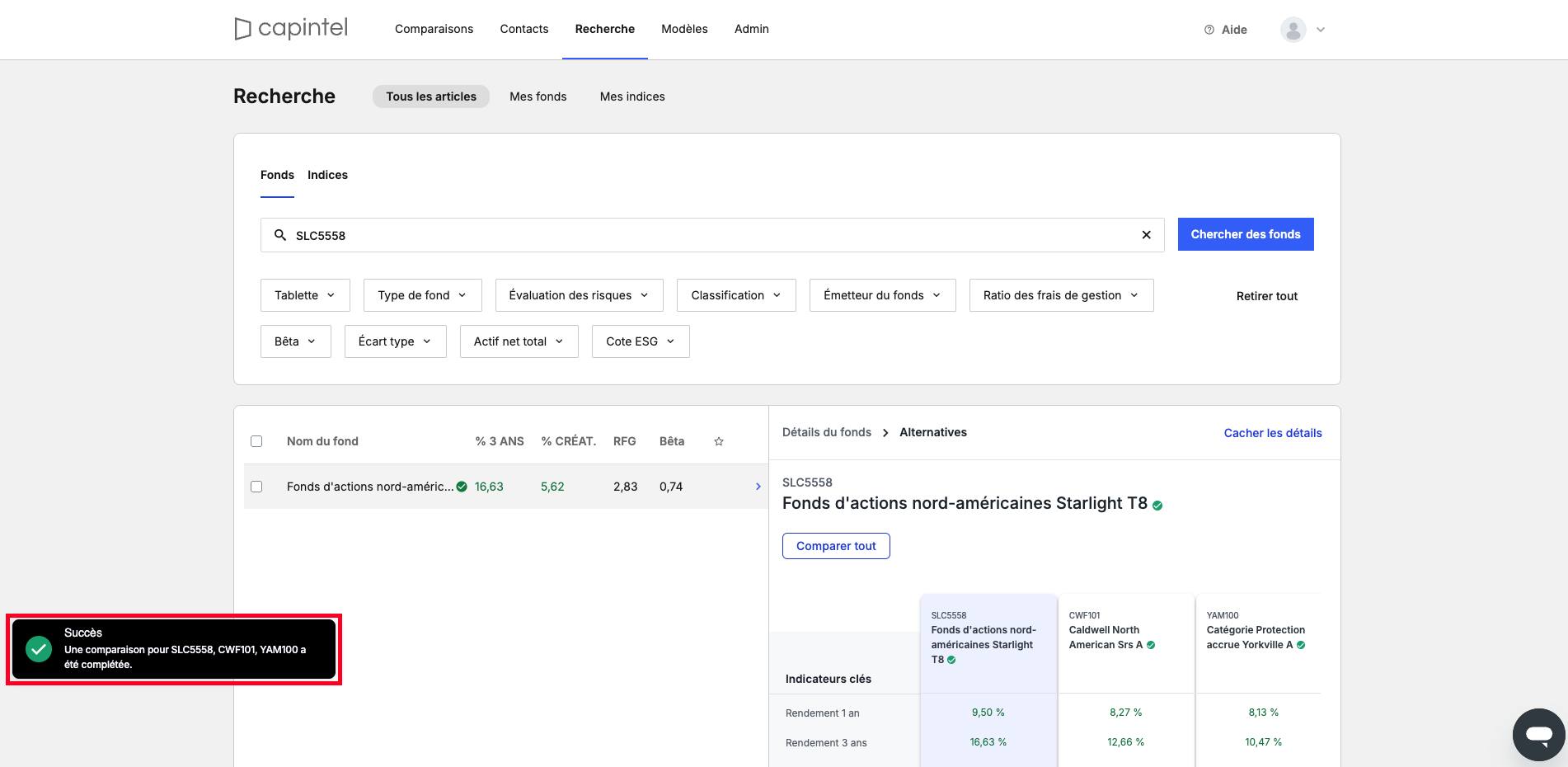This screenshot has height=767, width=1568.
Task: Click the 8,13 % value for Yorkville
Action: (1263, 713)
